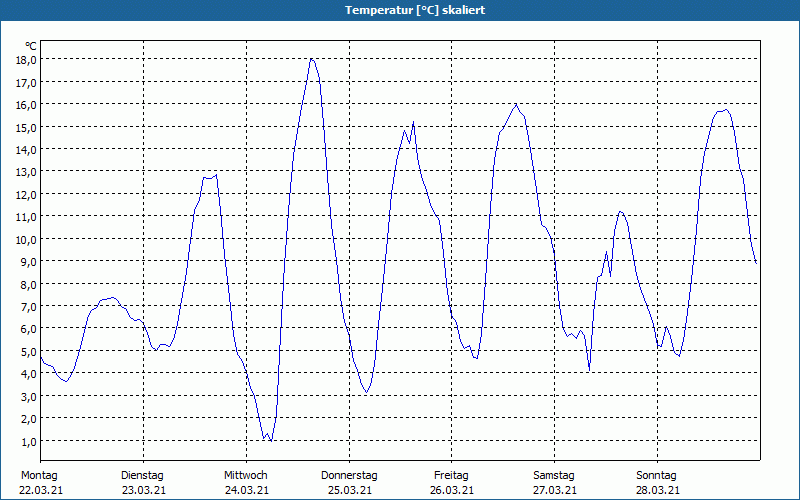Select the Montag day label
Screen dimensions: 800x500
click(x=39, y=475)
